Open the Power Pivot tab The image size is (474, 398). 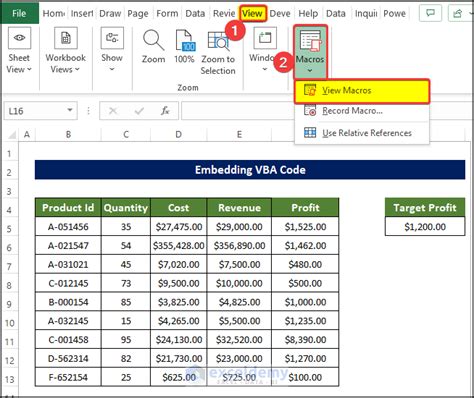pyautogui.click(x=394, y=13)
